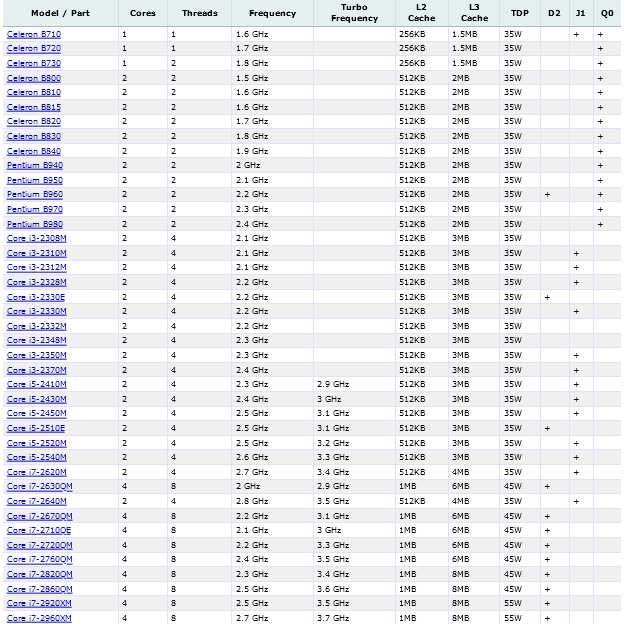638x624 pixels.
Task: Open the Core i5-2510E link
Action: (36, 428)
